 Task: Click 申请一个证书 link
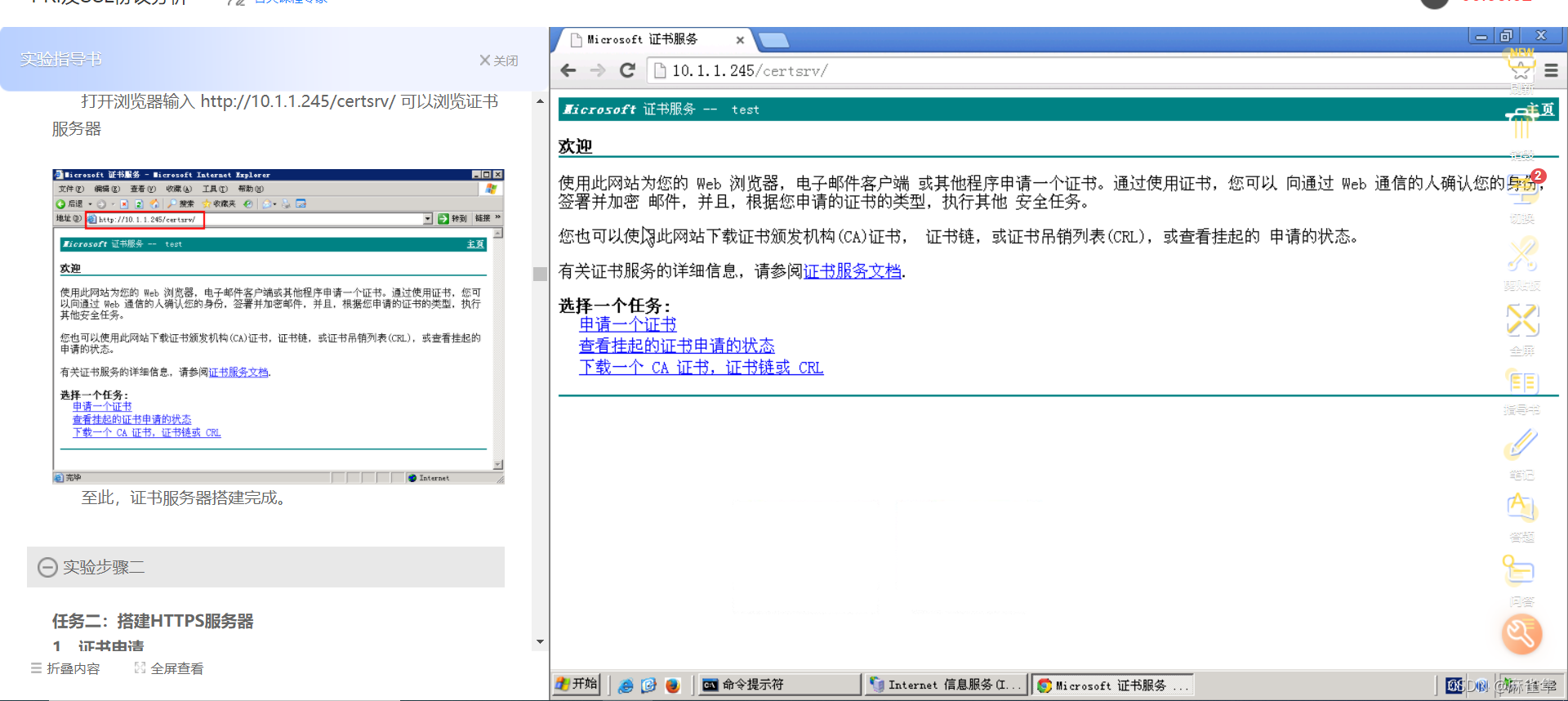click(x=628, y=324)
